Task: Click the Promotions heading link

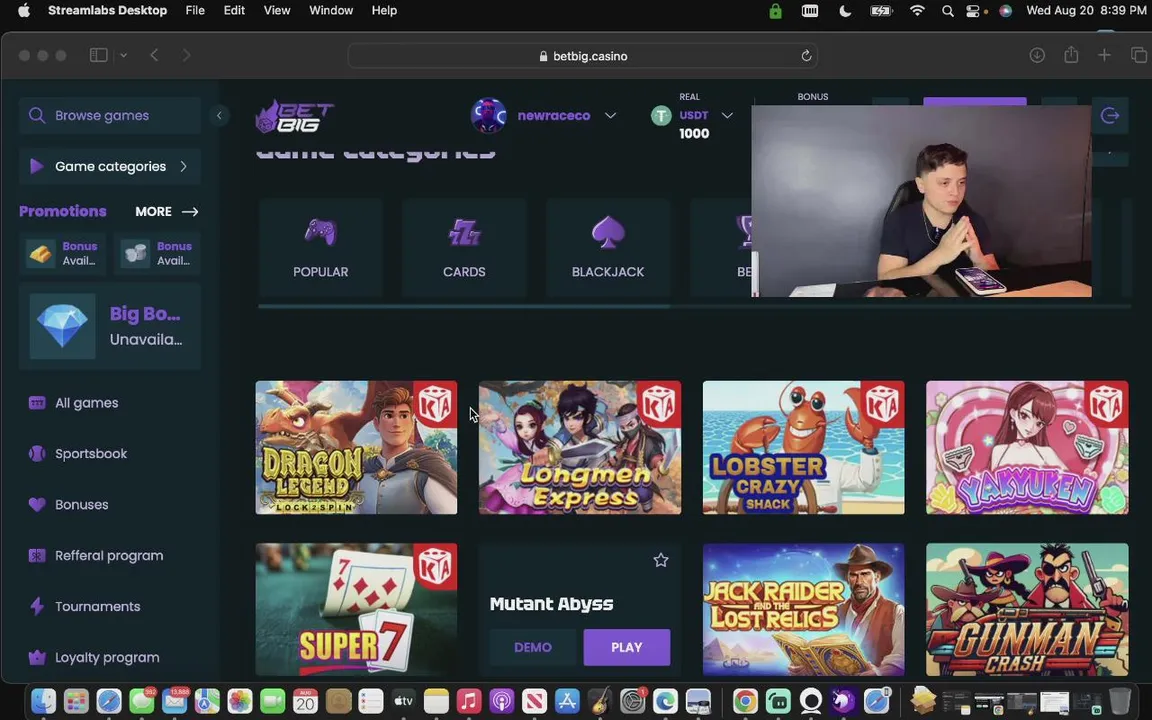Action: point(62,212)
